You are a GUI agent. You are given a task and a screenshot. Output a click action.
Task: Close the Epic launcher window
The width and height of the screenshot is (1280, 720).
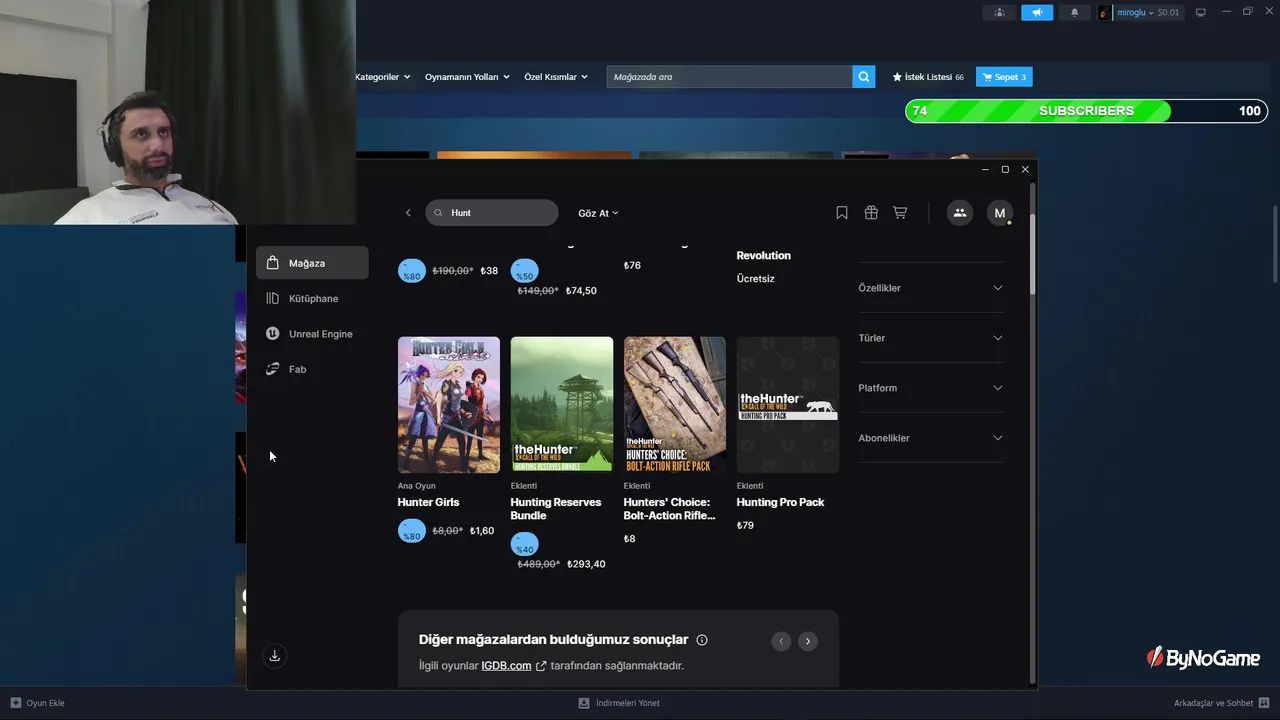pos(1025,170)
